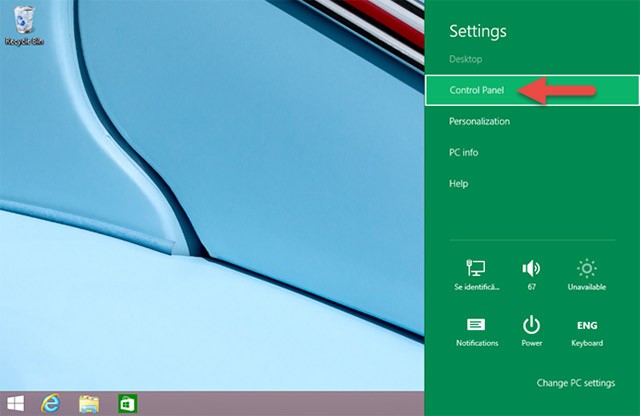Open the Windows Store taskbar icon

127,403
